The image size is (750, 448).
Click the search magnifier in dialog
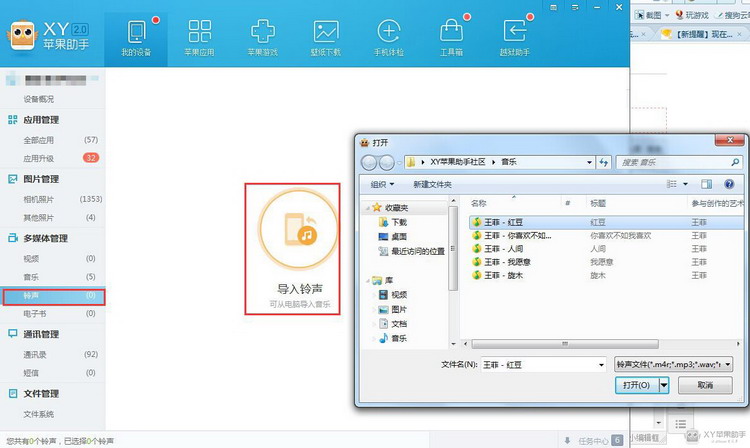(735, 163)
